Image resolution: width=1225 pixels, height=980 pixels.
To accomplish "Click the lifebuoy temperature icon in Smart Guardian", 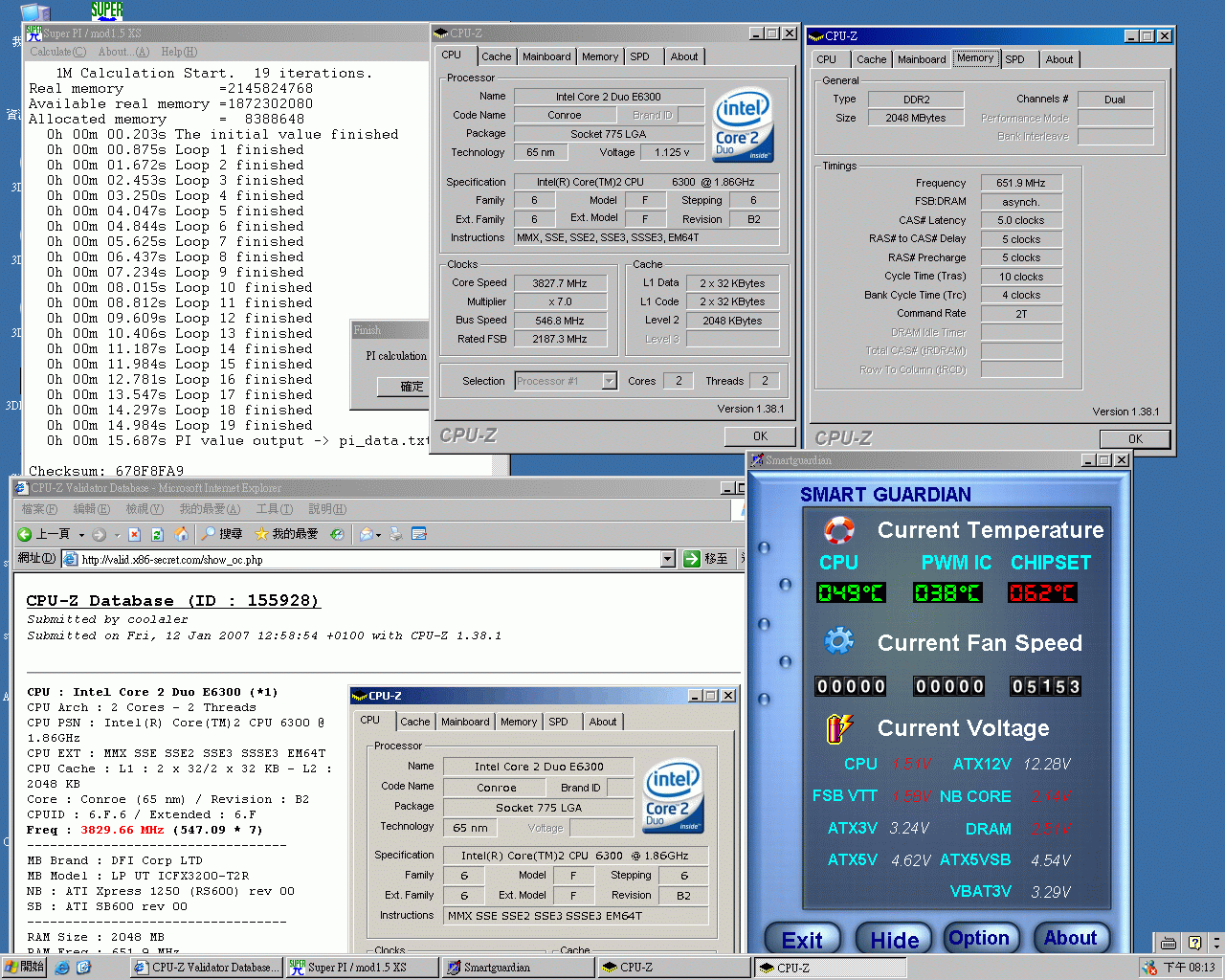I will pos(839,529).
